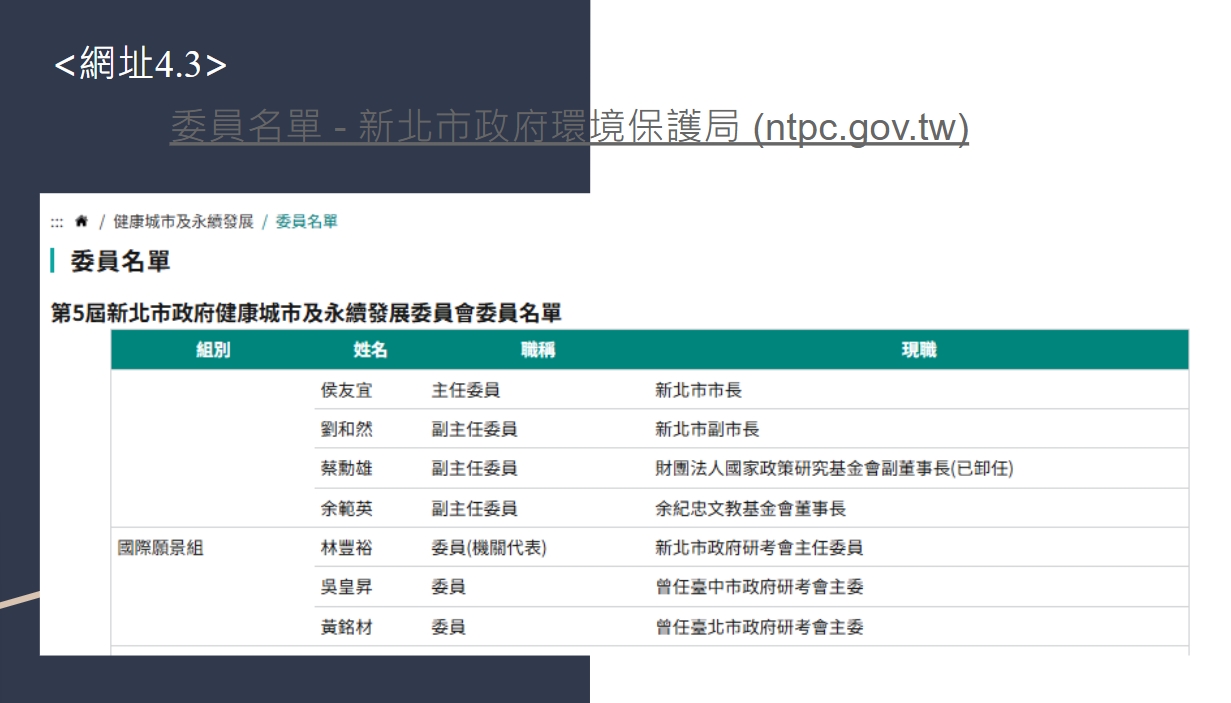Click the ::: accessibility anchor in breadcrumb
This screenshot has width=1231, height=703.
click(x=57, y=222)
